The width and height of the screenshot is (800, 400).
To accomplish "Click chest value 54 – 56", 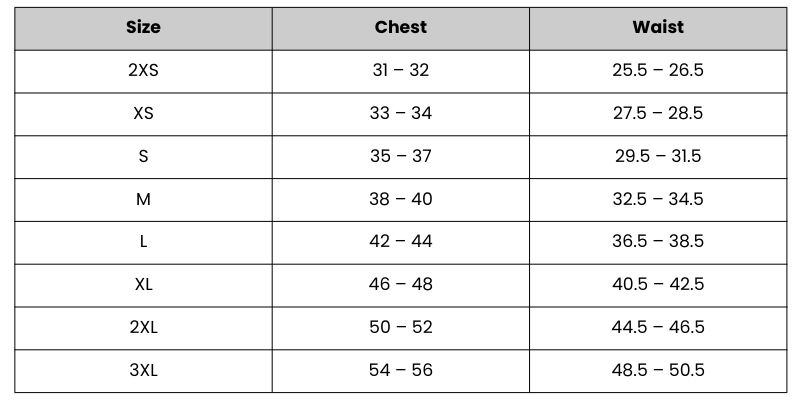I will point(400,371).
